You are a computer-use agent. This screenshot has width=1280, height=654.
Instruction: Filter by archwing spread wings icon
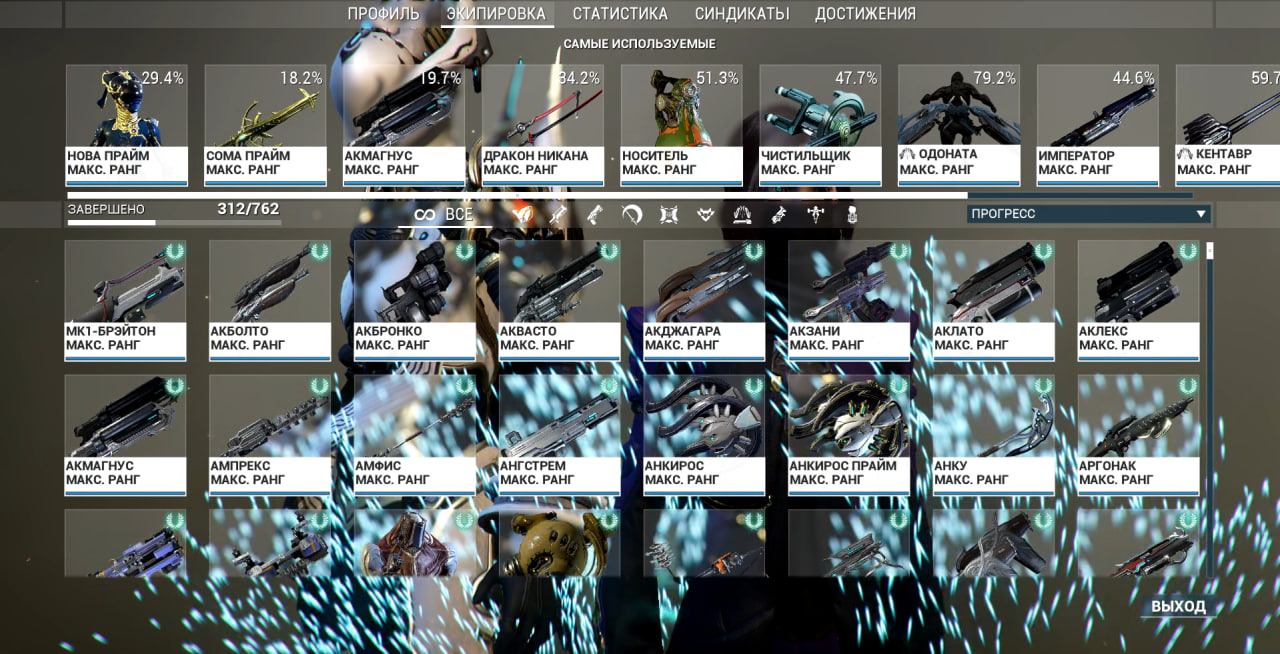point(742,214)
